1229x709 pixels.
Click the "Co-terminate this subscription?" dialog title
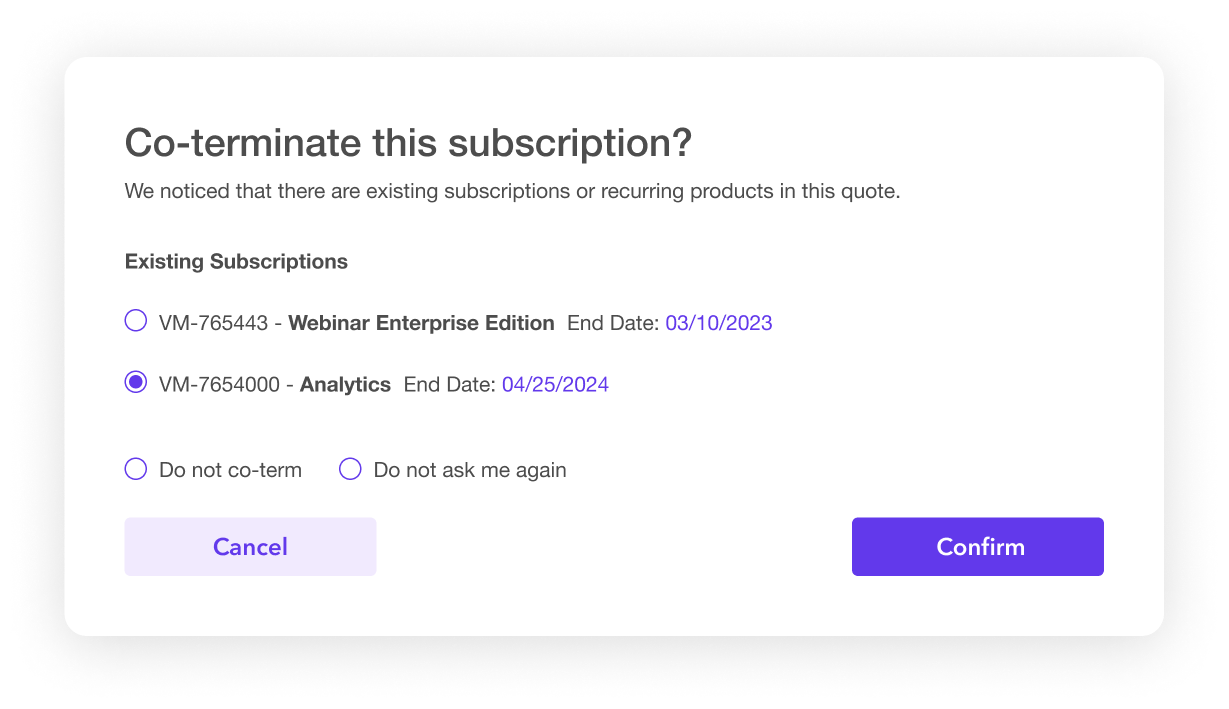408,143
